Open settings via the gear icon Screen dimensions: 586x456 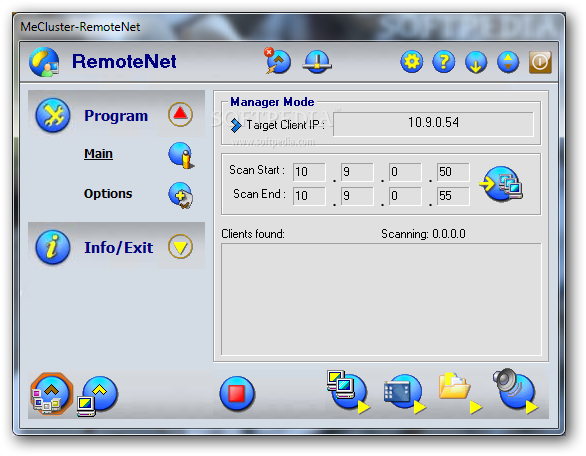[411, 62]
